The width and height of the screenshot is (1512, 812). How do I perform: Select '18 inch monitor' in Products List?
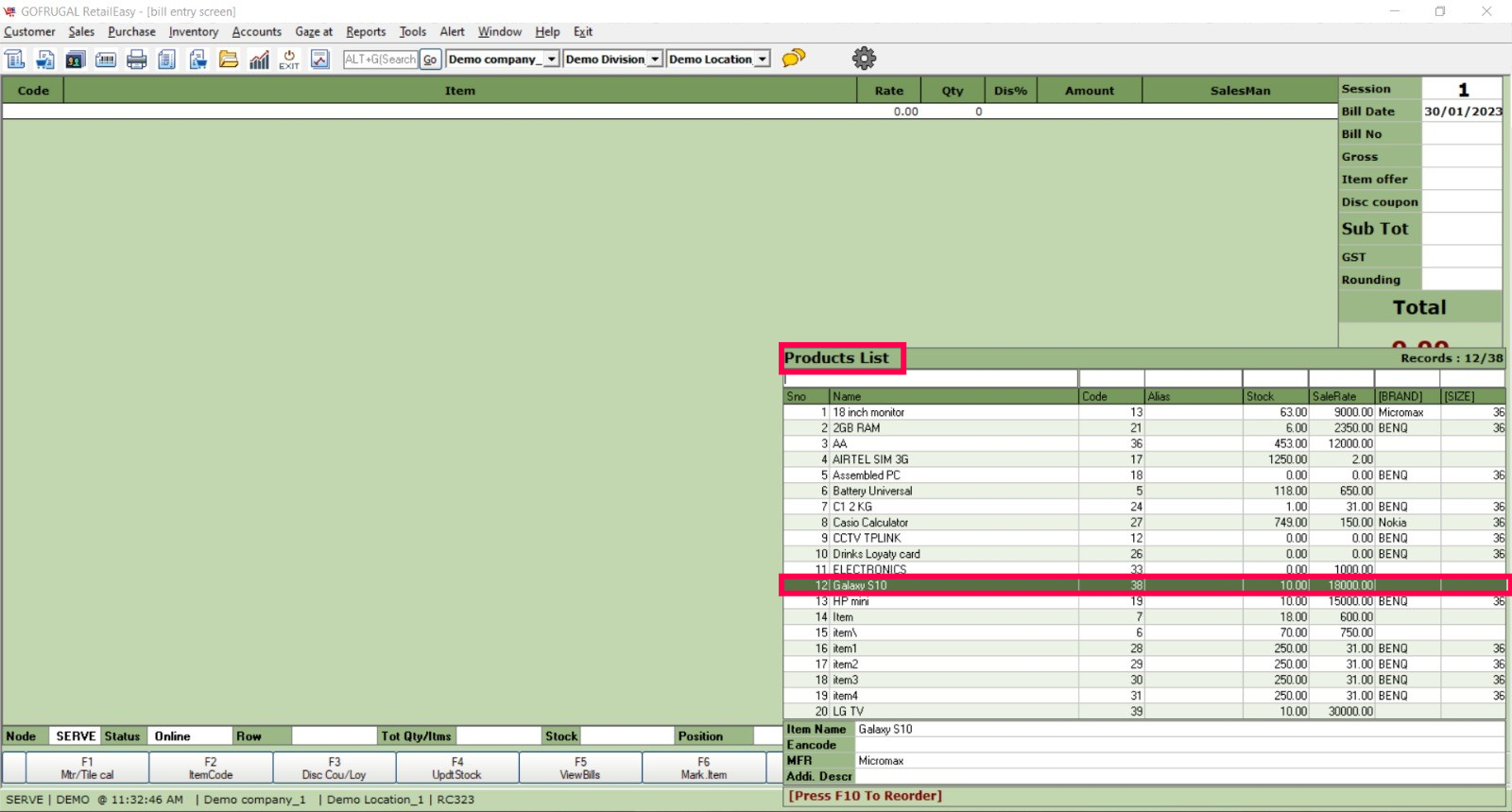[x=1144, y=412]
